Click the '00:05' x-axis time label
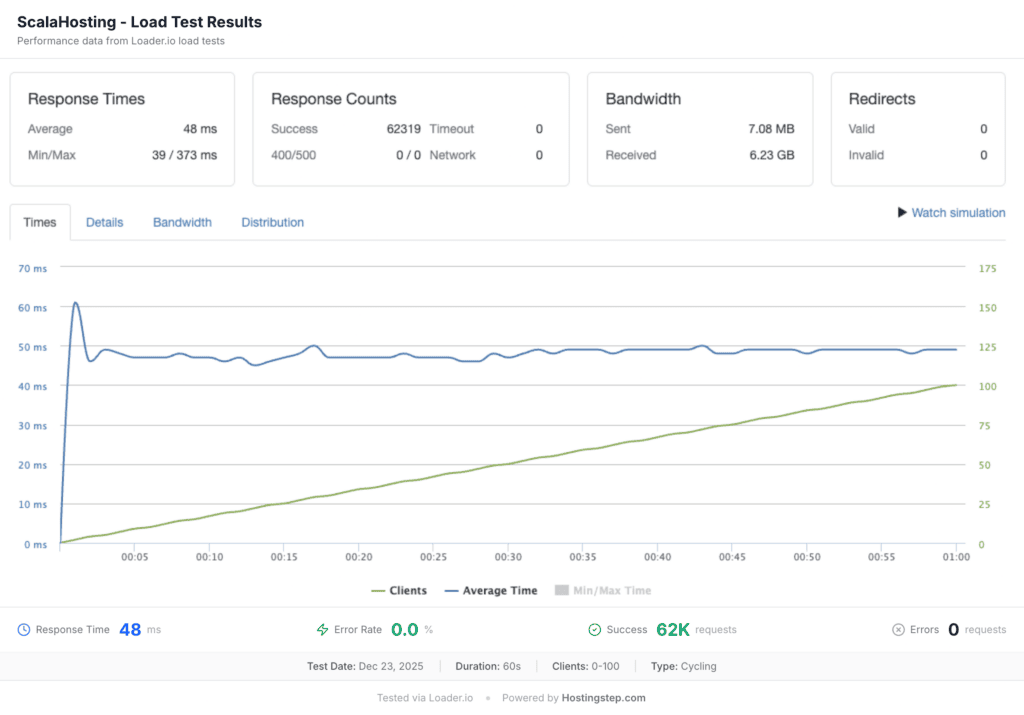Screen dimensions: 1024x715 click(135, 557)
